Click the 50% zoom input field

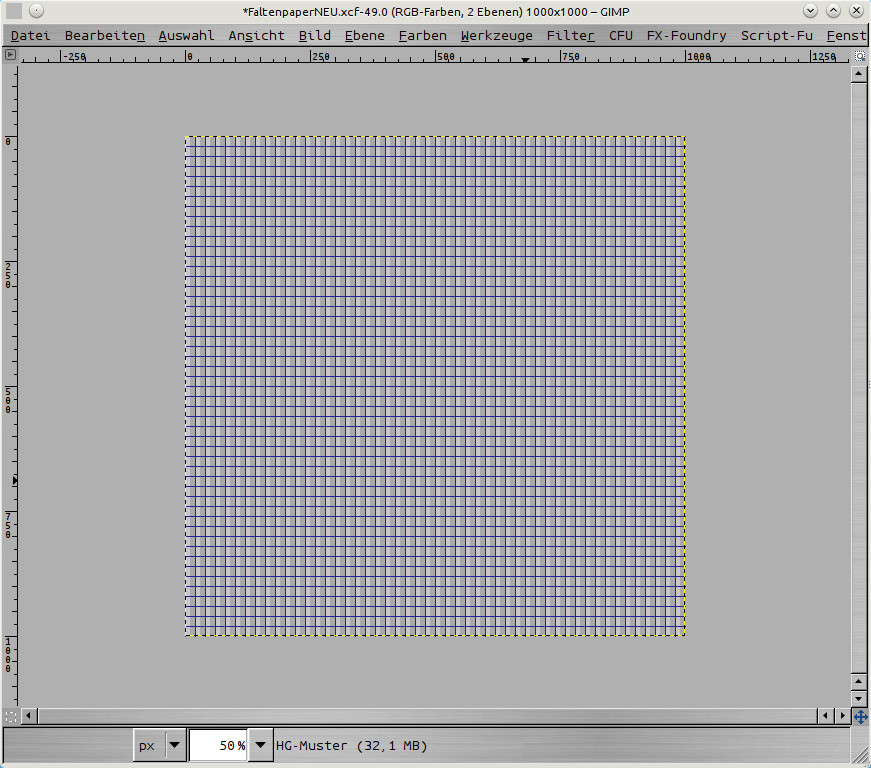pyautogui.click(x=218, y=745)
